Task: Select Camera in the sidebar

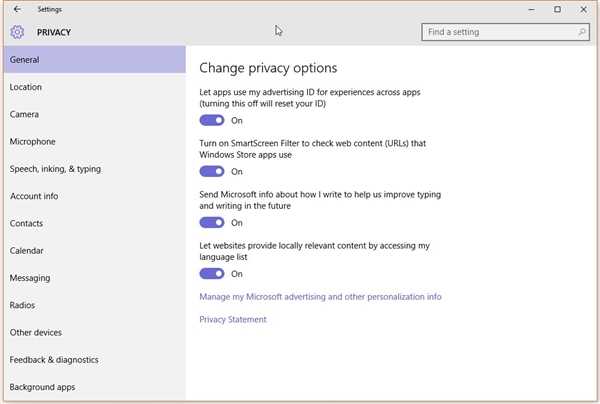Action: click(x=24, y=114)
